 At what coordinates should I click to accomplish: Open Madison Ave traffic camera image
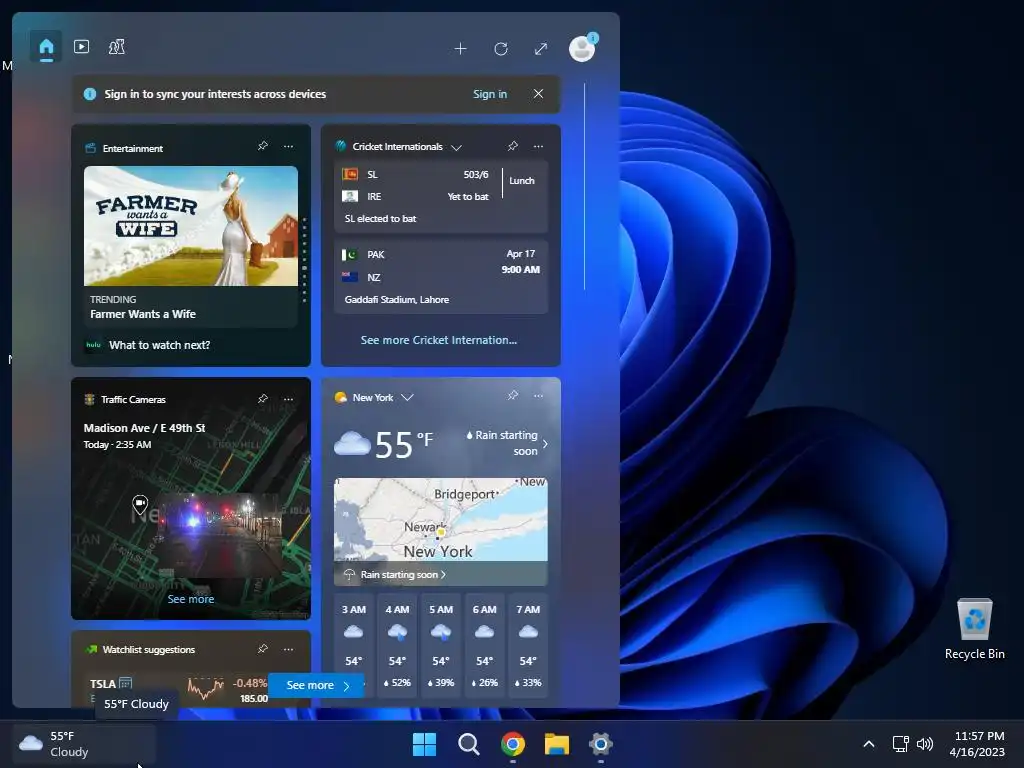point(221,534)
